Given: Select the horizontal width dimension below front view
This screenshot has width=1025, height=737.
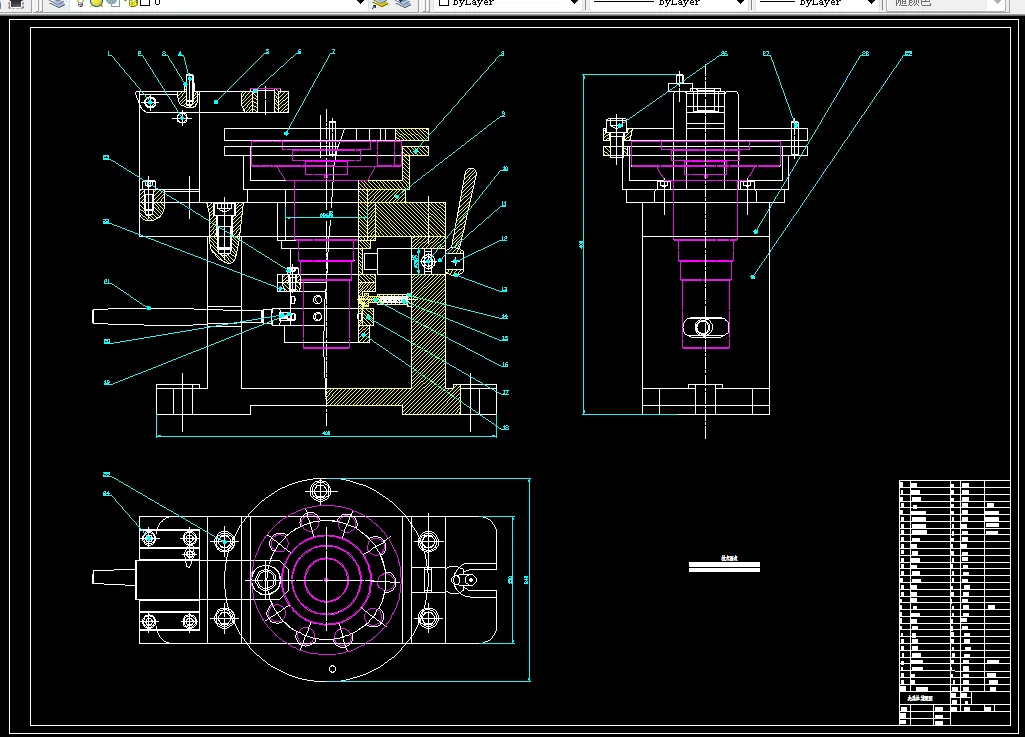Looking at the screenshot, I should click(x=326, y=434).
